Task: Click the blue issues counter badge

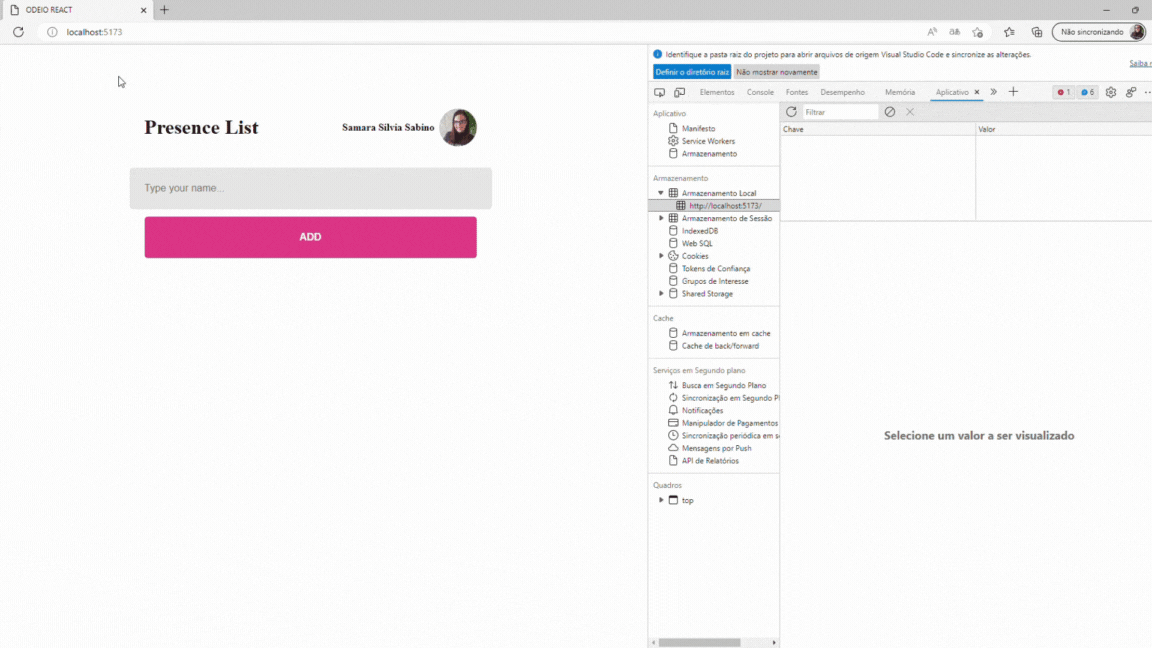Action: click(1086, 91)
